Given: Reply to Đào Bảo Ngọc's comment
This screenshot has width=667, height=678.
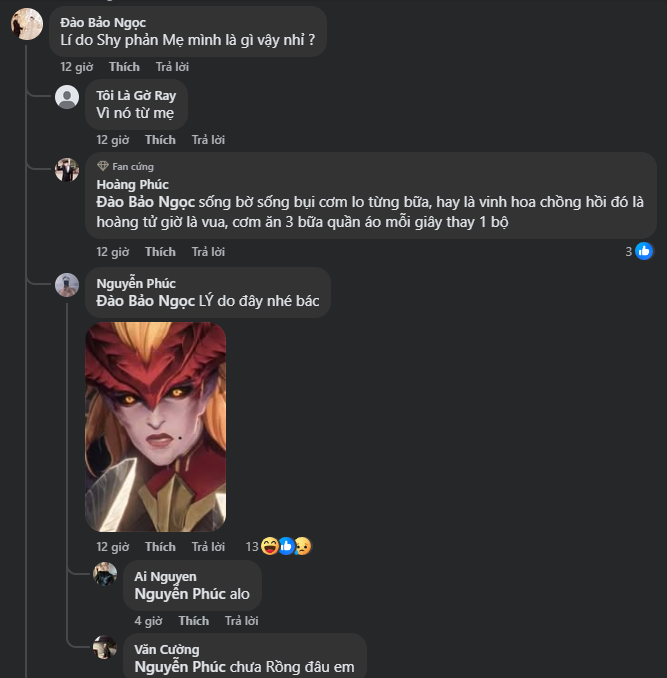Looking at the screenshot, I should 172,67.
